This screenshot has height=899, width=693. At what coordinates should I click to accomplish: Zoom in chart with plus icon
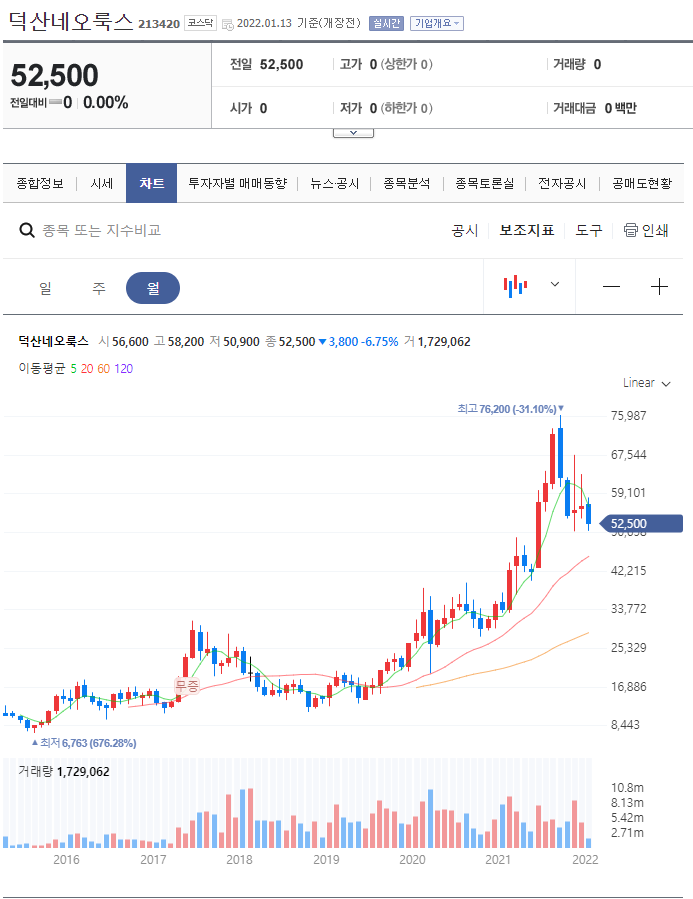(x=660, y=286)
